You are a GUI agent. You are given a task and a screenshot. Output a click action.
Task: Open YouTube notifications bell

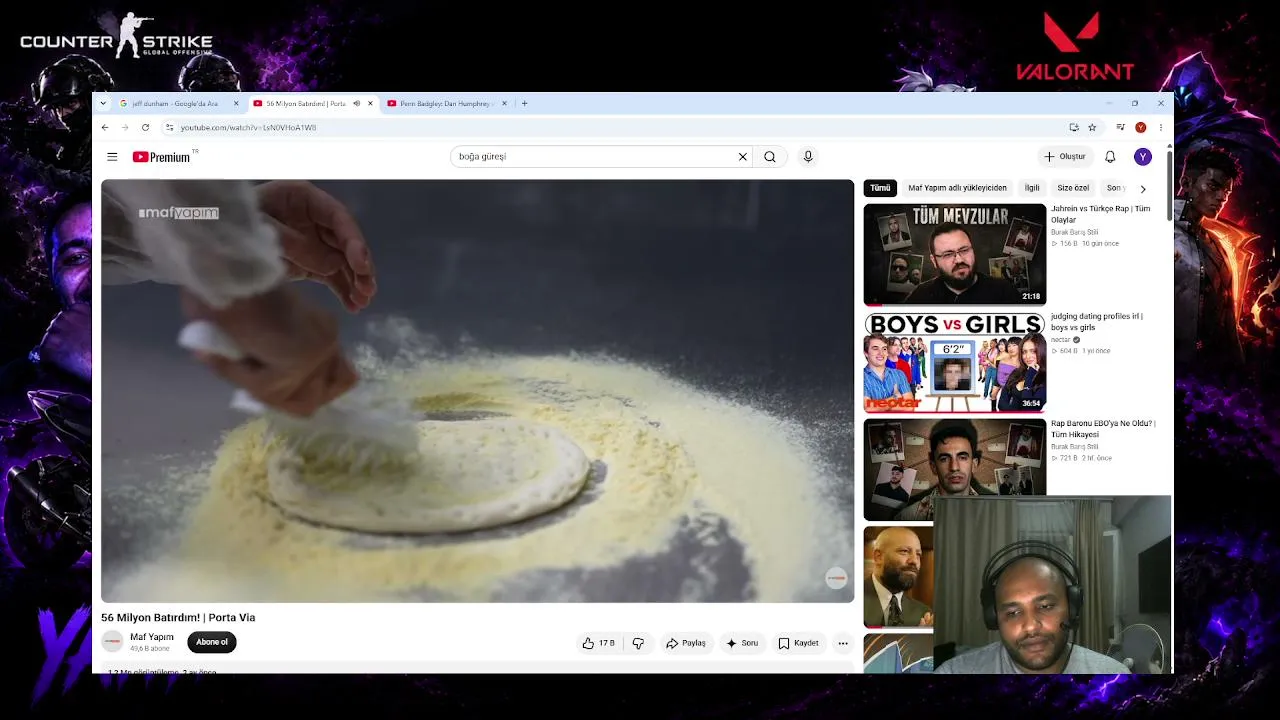coord(1110,157)
